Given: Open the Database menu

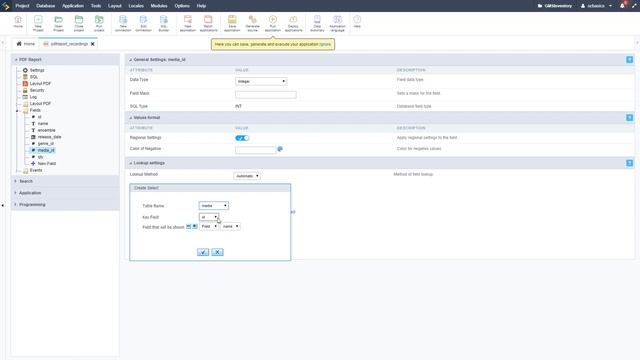Looking at the screenshot, I should point(45,6).
